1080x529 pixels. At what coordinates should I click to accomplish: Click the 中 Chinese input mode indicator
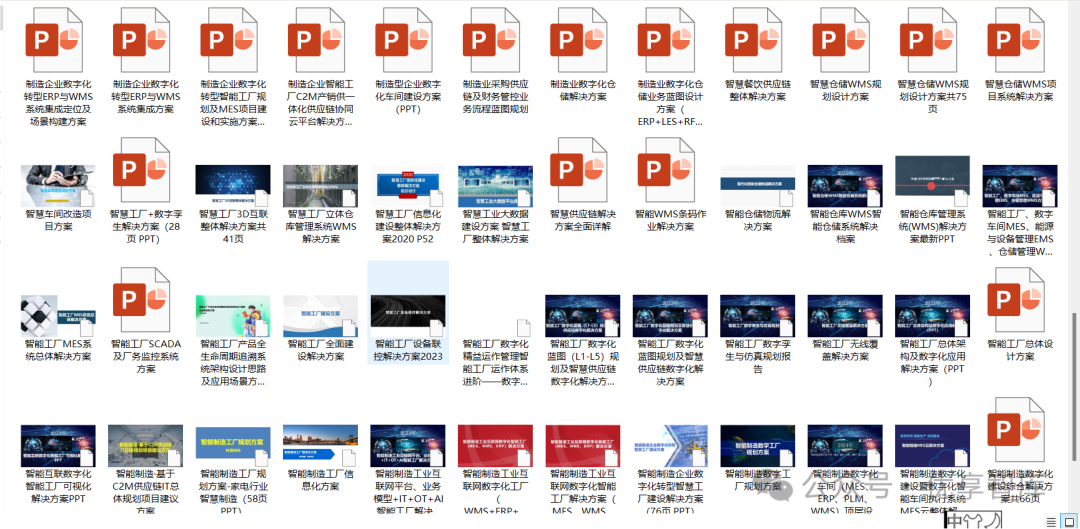pos(954,521)
